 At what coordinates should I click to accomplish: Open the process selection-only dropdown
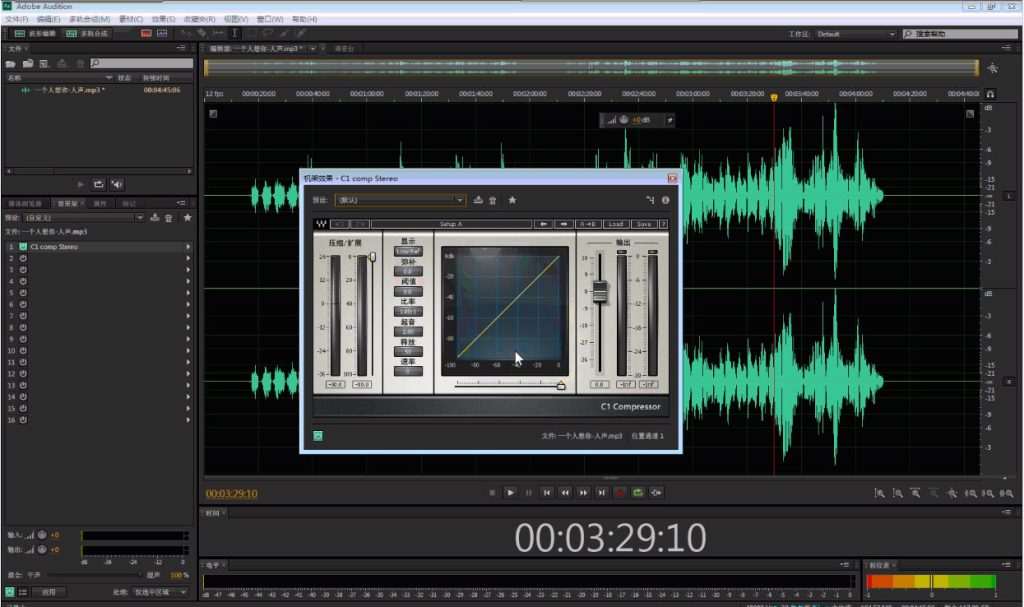(158, 592)
